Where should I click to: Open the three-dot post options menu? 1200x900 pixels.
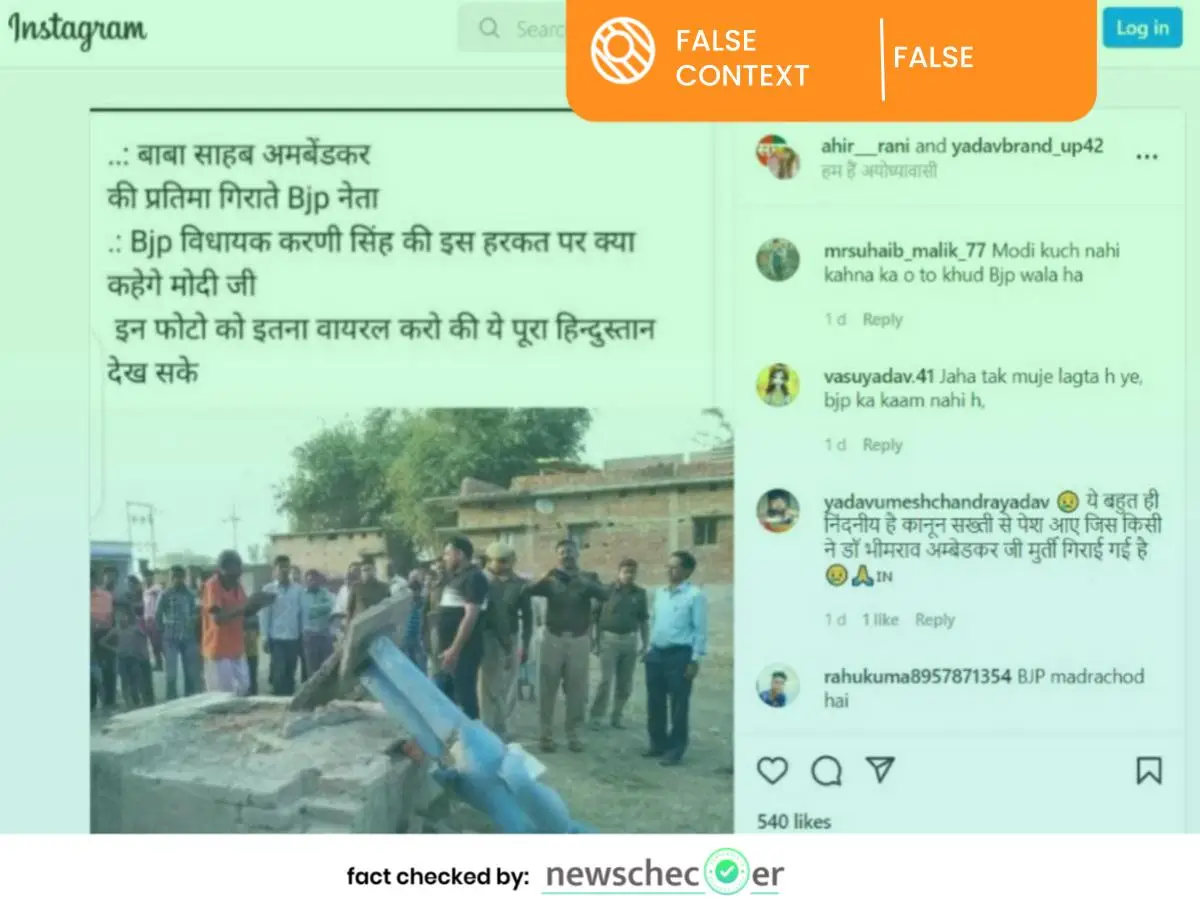[1147, 157]
